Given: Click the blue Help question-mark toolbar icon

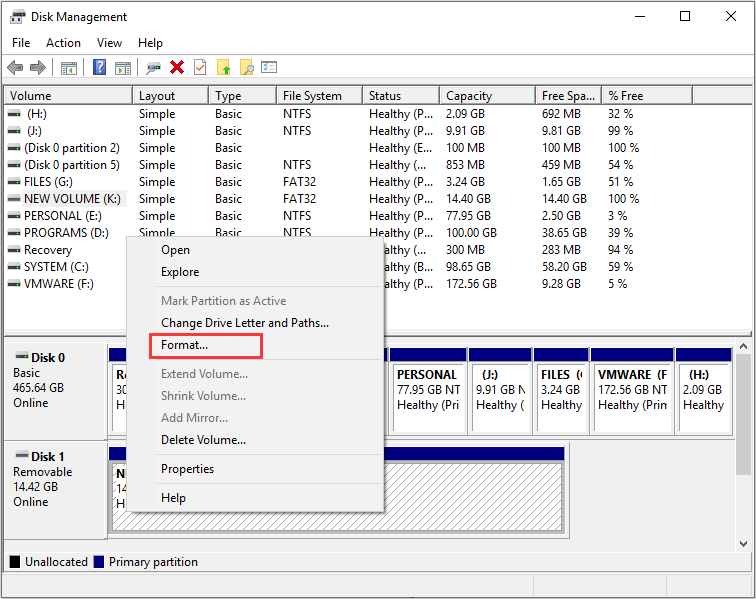Looking at the screenshot, I should click(x=100, y=67).
